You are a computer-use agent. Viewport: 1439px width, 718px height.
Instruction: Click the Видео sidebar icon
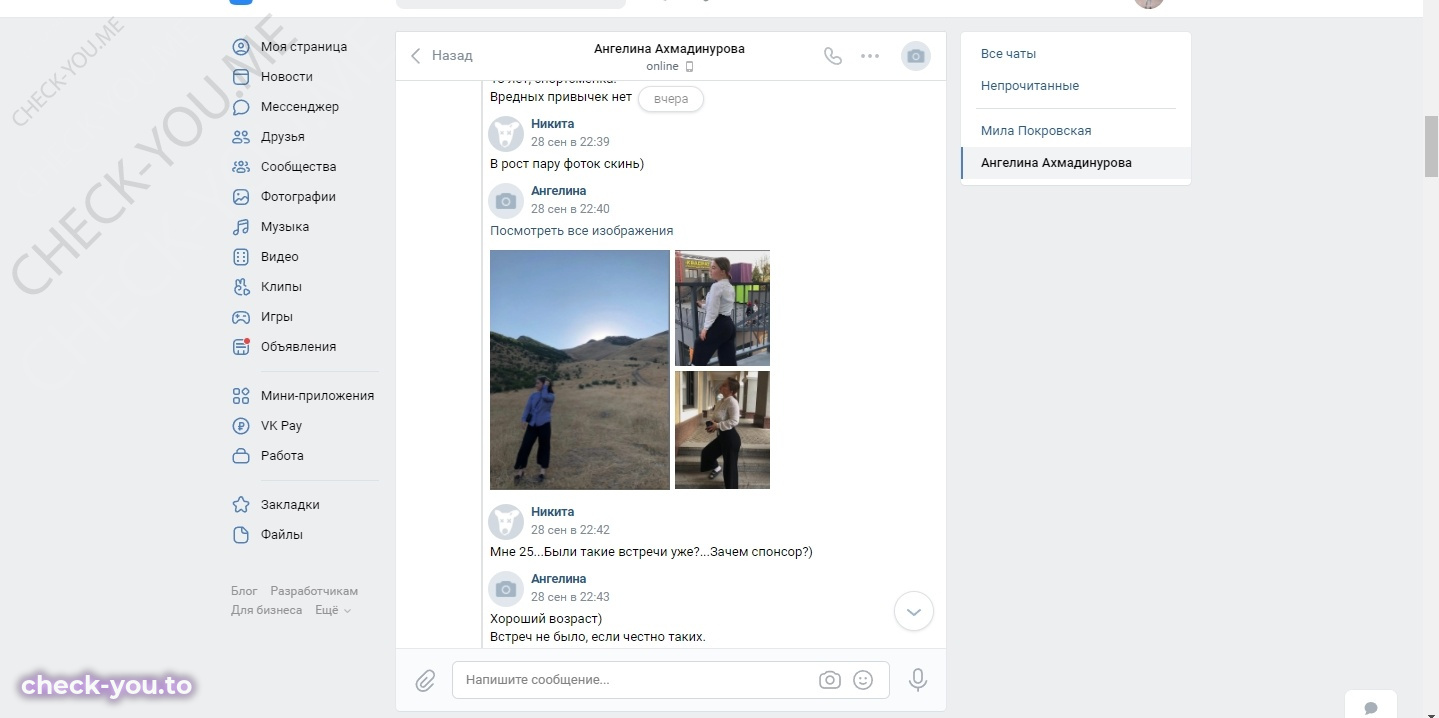tap(240, 257)
